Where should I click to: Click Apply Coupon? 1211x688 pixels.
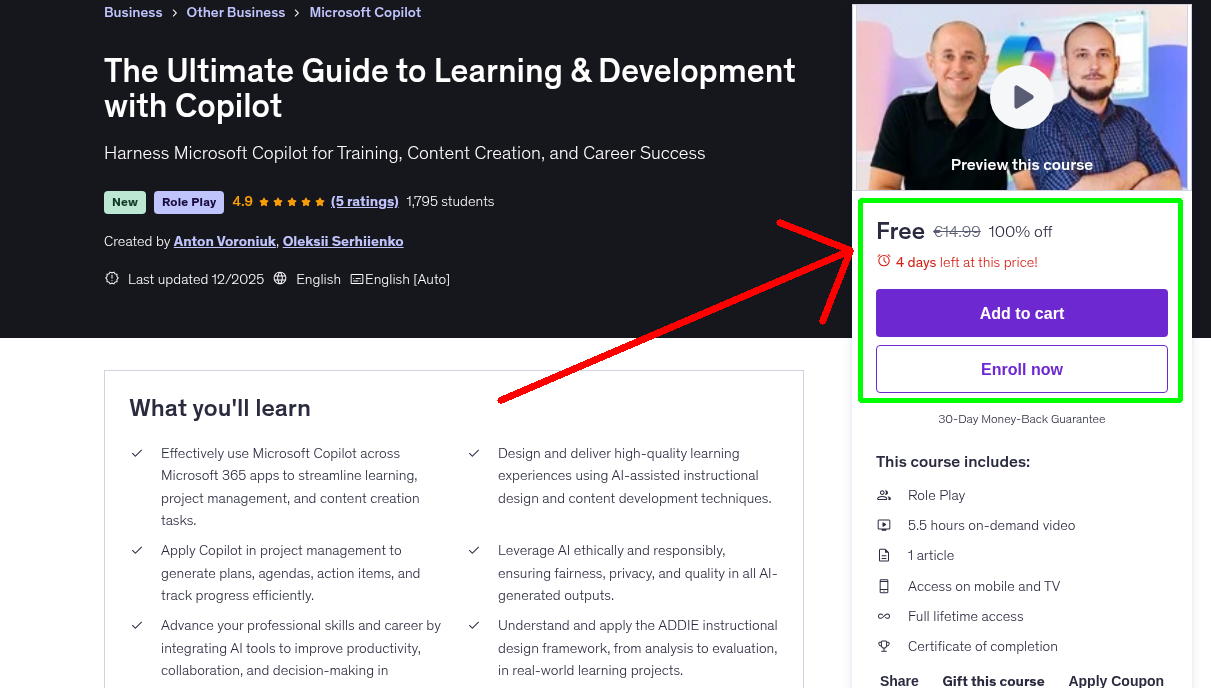click(x=1115, y=680)
